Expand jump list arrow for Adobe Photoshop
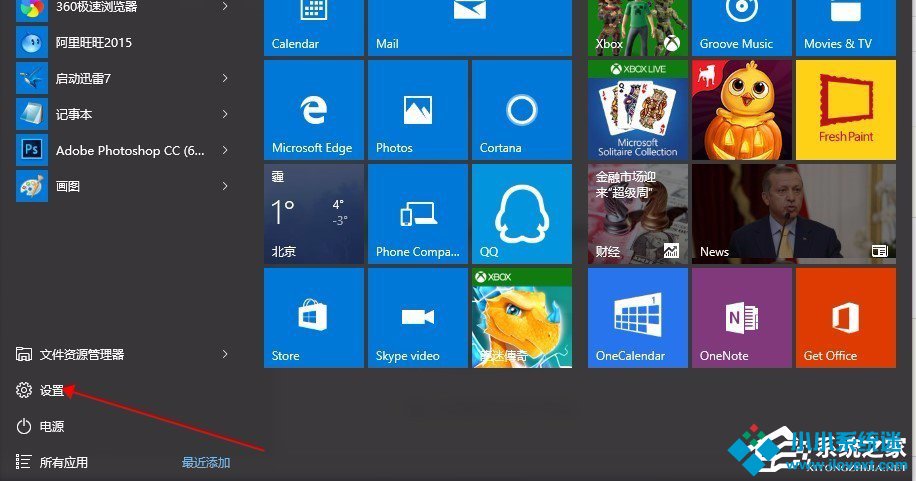Screen dimensions: 916x481 [225, 151]
